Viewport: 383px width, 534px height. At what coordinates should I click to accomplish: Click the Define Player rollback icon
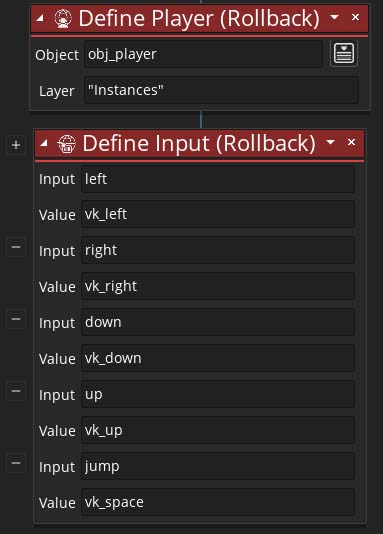[x=63, y=18]
